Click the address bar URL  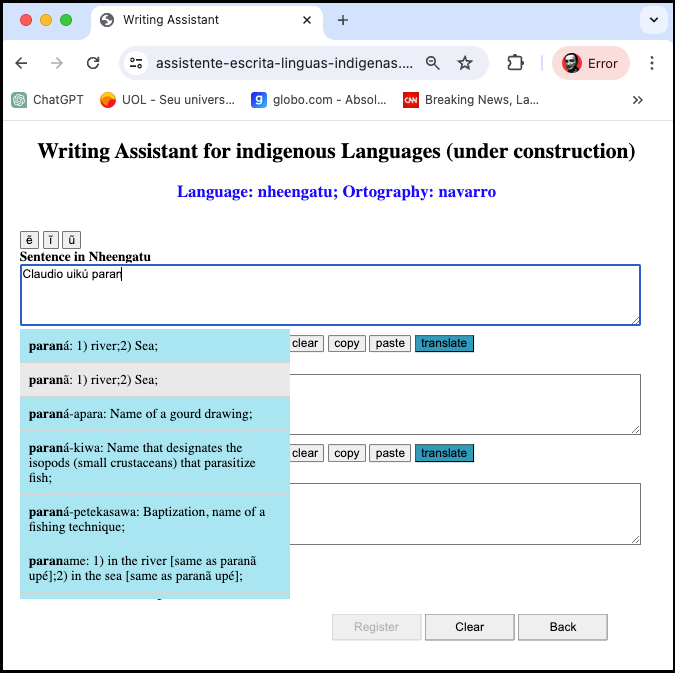pos(284,63)
